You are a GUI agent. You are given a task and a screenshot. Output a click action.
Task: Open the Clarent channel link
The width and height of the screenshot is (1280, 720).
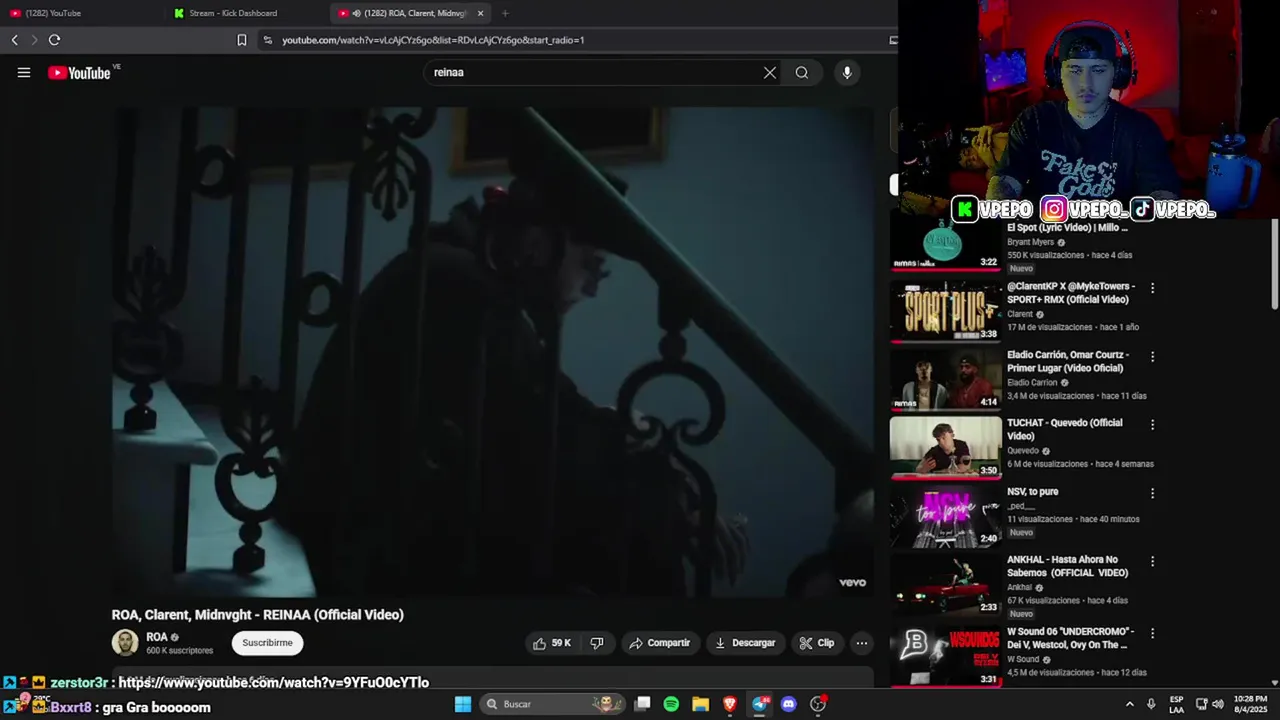coord(1020,314)
